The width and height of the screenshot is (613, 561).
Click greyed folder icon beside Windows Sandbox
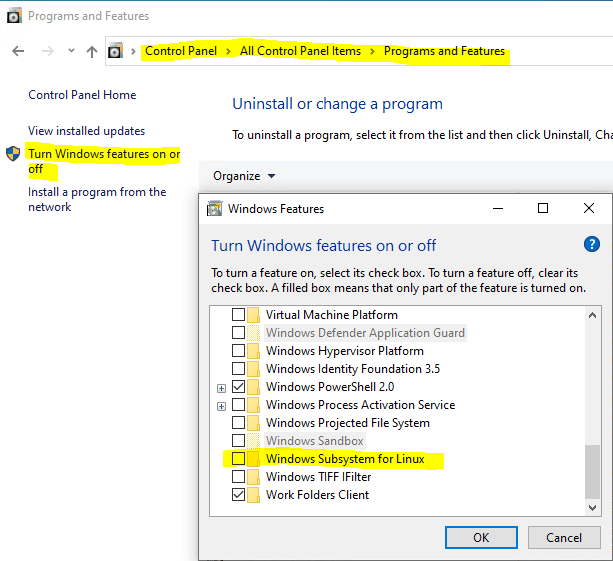click(x=253, y=441)
